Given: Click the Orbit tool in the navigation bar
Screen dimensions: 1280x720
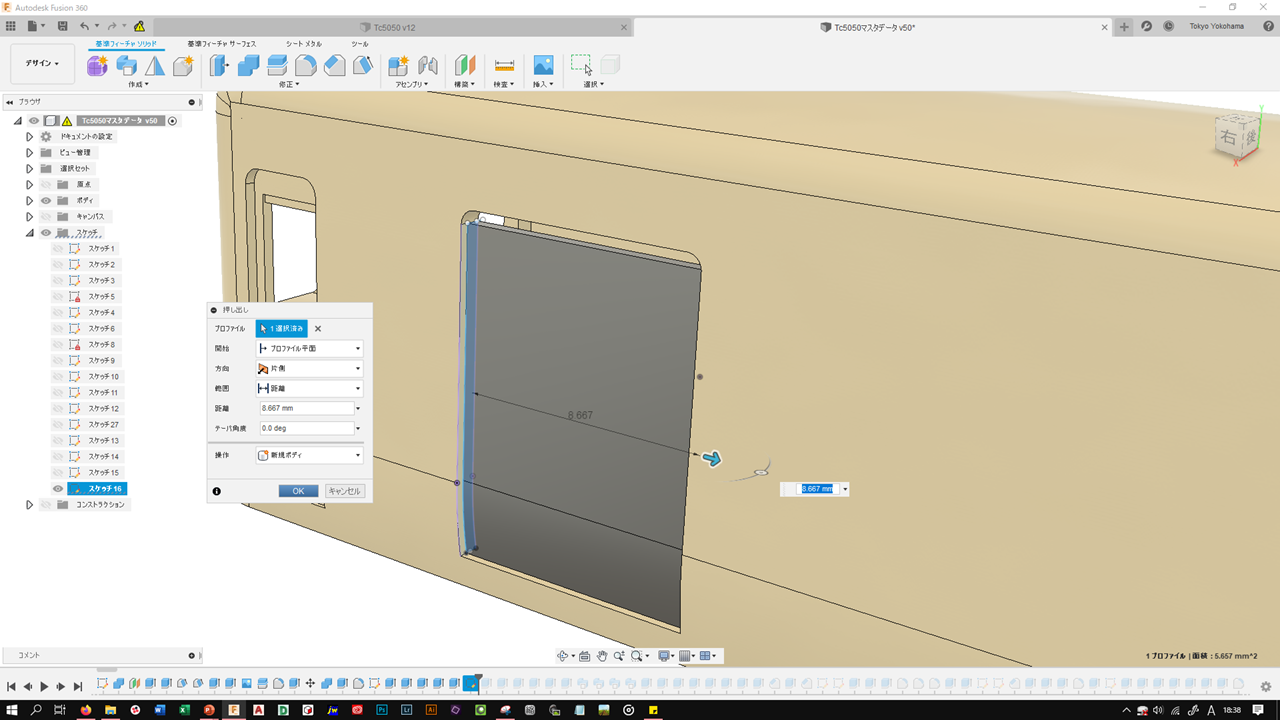Looking at the screenshot, I should [x=563, y=656].
